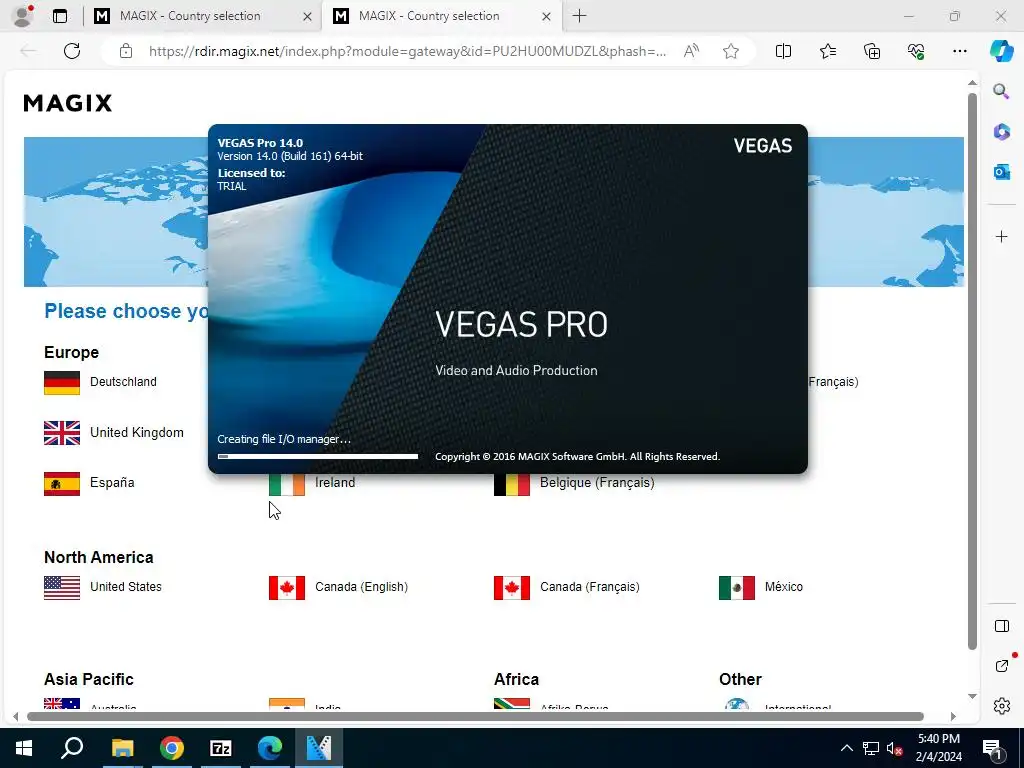The image size is (1024, 768).
Task: Close the active MAGIX Country selection tab
Action: click(x=547, y=16)
